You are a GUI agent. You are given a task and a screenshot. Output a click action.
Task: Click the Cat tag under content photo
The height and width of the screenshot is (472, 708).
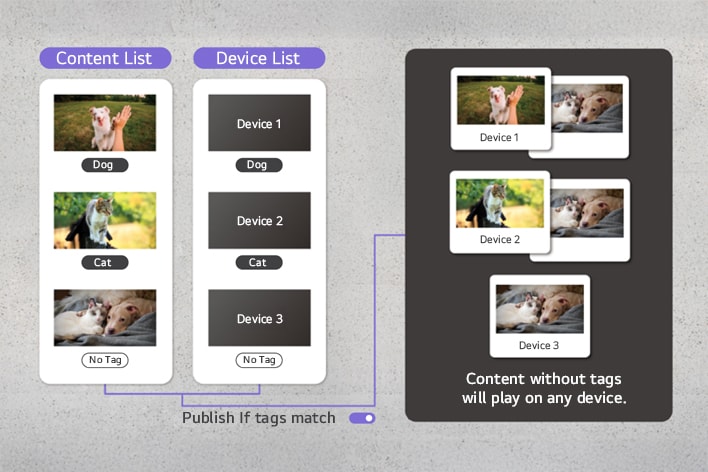click(105, 262)
